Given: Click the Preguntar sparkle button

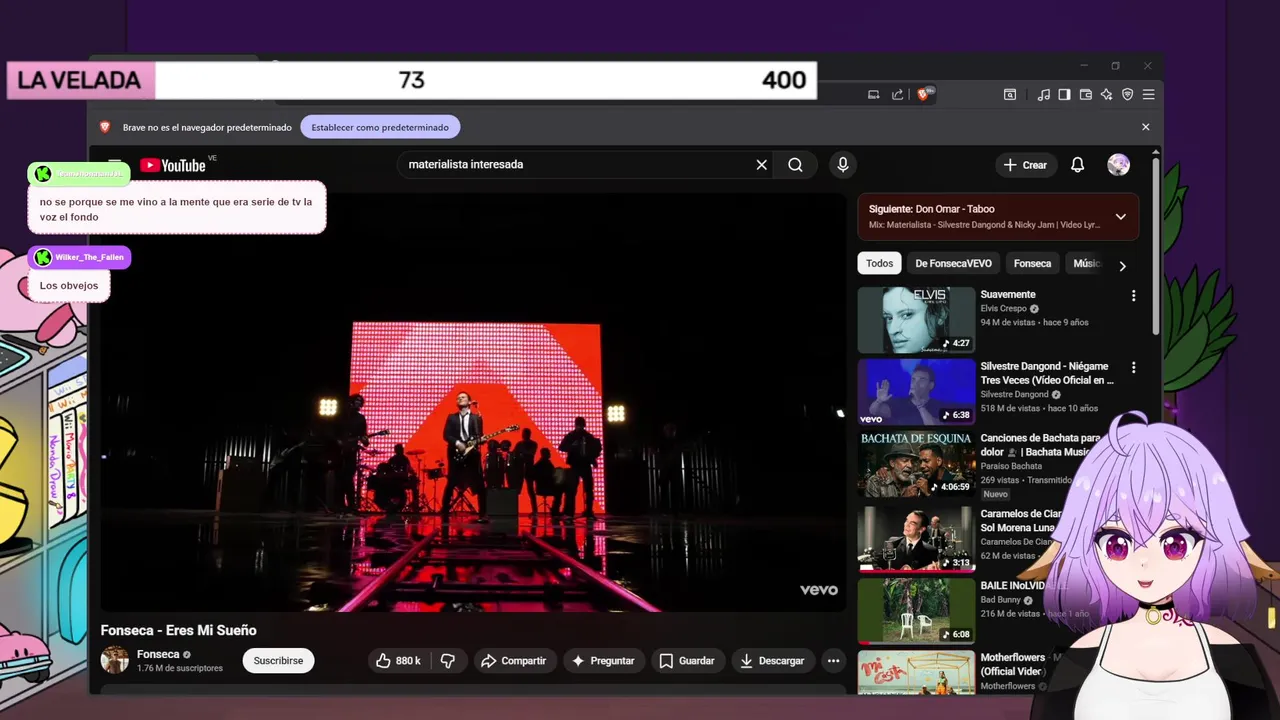Looking at the screenshot, I should 603,661.
